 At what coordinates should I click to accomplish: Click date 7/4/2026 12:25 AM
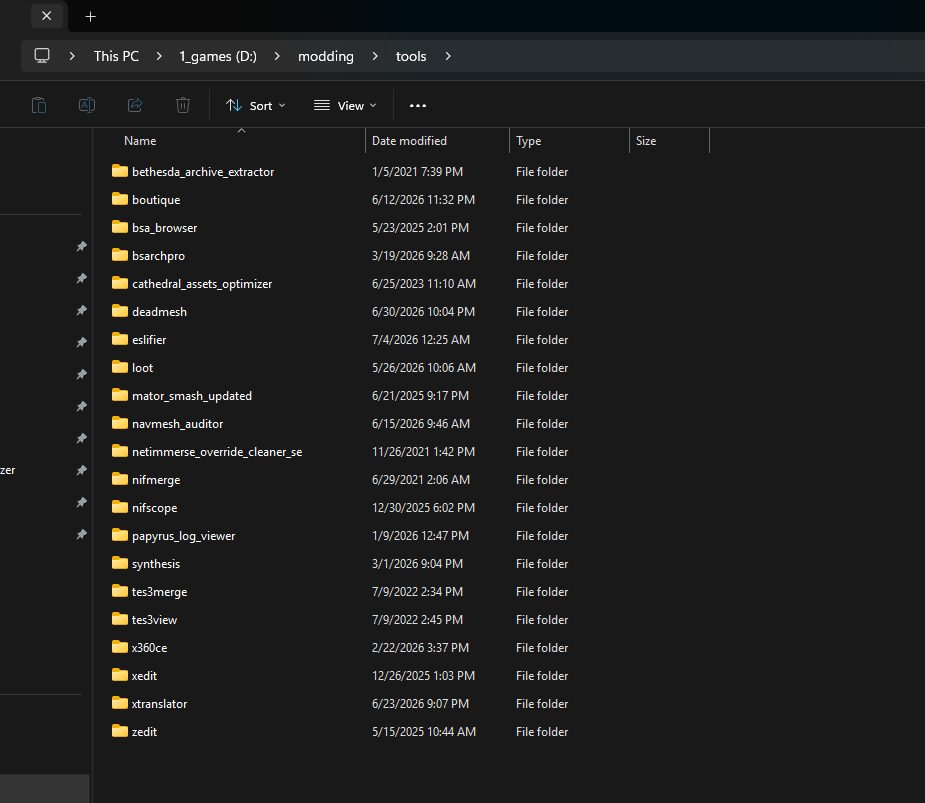coord(421,340)
